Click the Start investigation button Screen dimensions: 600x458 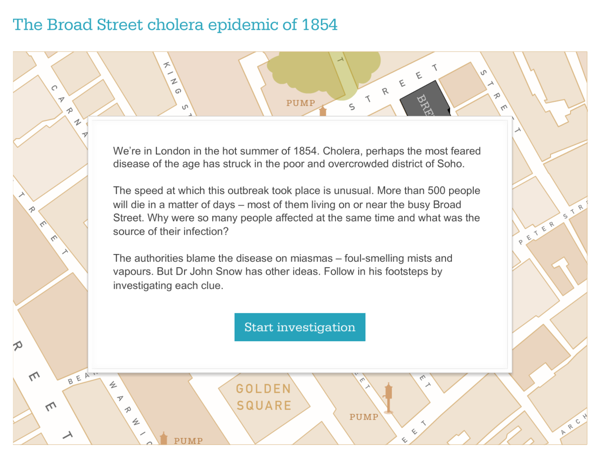[300, 327]
